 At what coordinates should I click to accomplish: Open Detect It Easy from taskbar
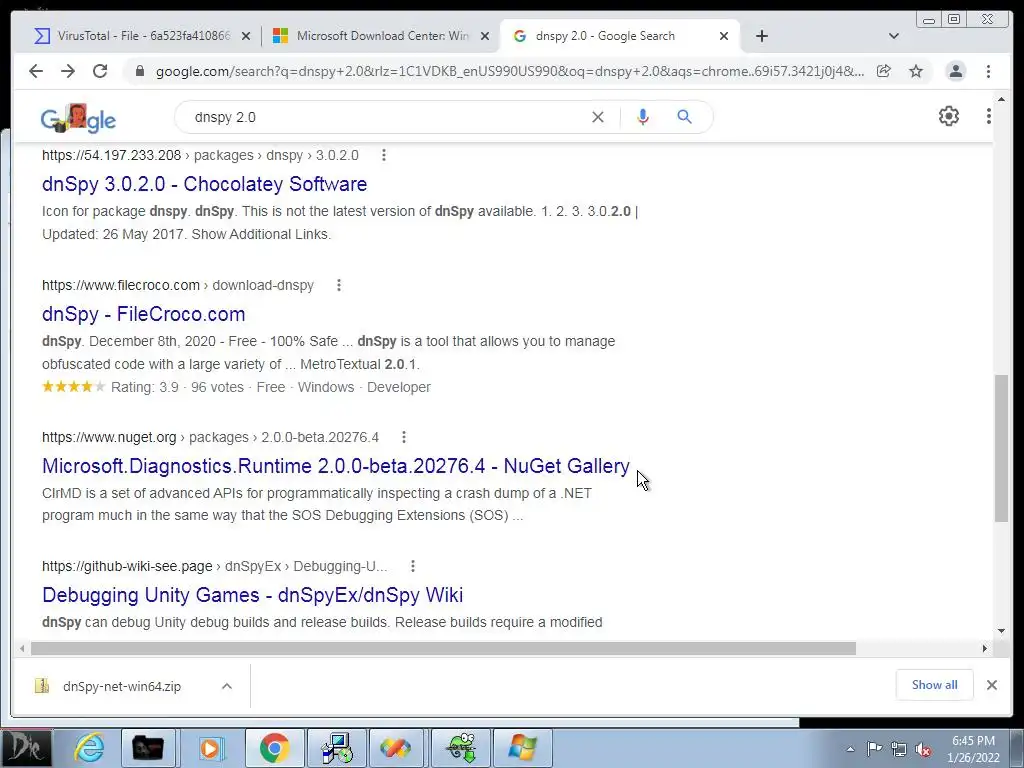25,748
